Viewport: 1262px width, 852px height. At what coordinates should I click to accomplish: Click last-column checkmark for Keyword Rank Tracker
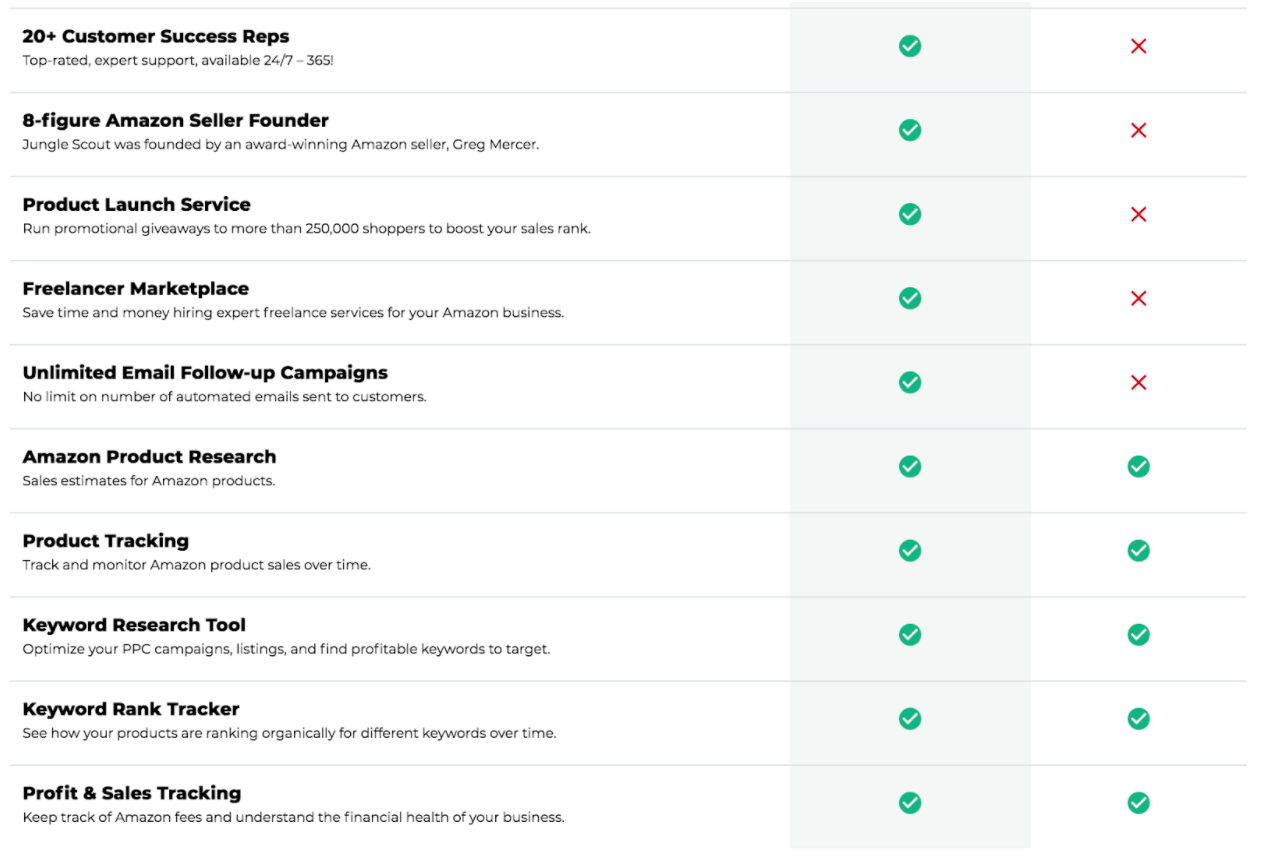coord(1138,718)
